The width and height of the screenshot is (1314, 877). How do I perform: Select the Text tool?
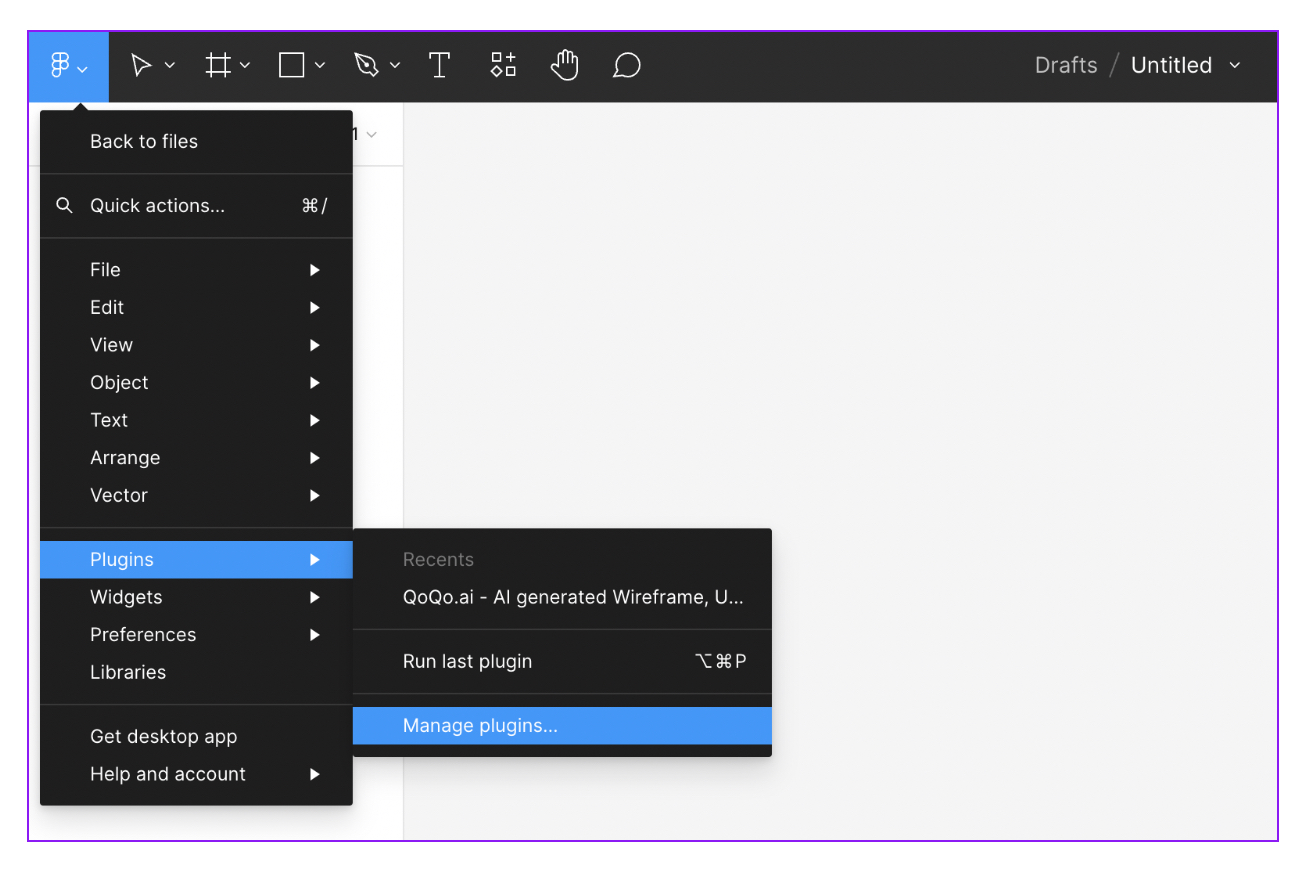pyautogui.click(x=439, y=64)
